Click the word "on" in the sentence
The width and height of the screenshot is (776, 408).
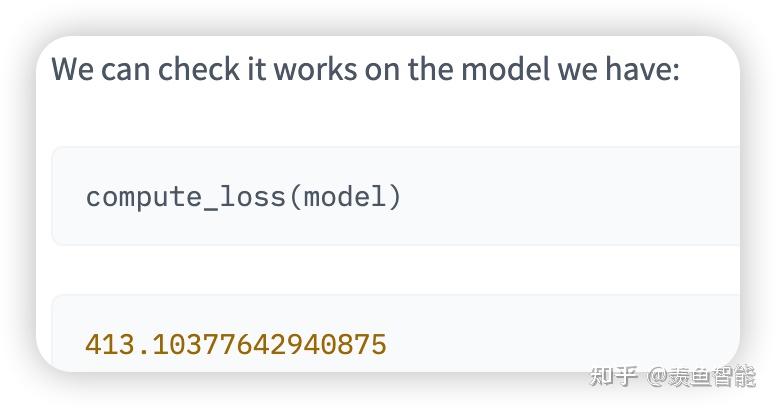coord(383,70)
